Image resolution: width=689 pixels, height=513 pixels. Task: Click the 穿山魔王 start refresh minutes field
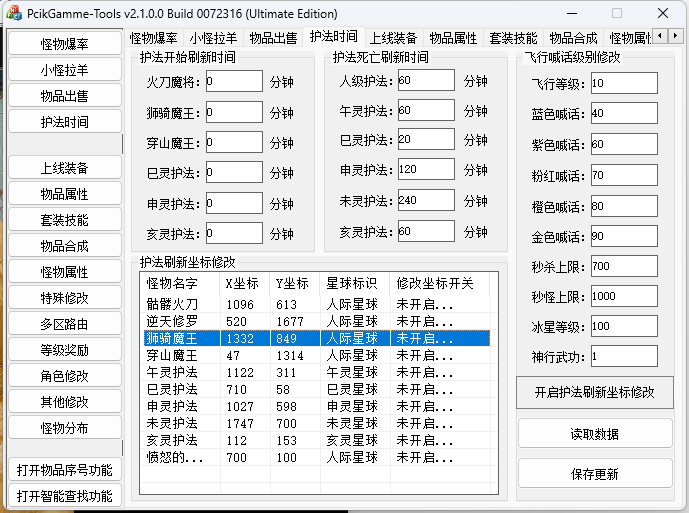(234, 142)
